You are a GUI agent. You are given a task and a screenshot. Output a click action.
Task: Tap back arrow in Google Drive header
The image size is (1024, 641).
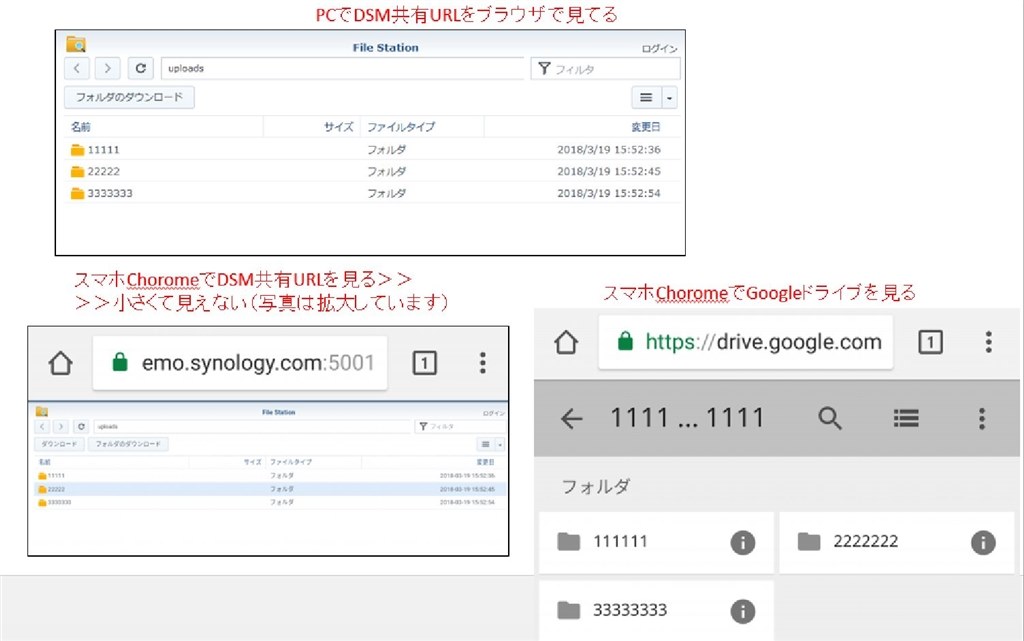coord(571,418)
